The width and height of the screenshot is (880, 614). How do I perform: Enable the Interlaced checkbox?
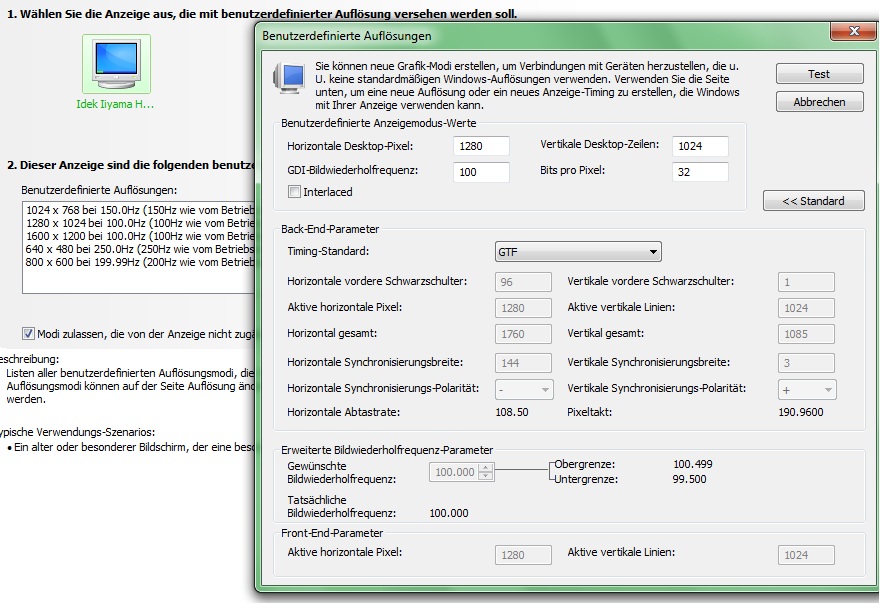pyautogui.click(x=294, y=192)
